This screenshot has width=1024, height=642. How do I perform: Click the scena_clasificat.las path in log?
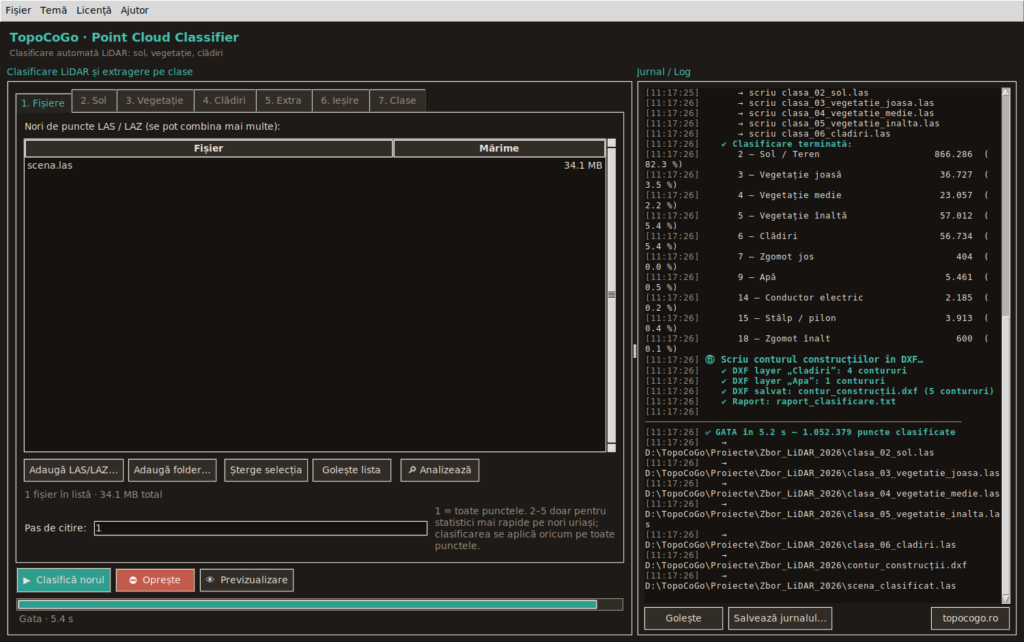pos(800,586)
